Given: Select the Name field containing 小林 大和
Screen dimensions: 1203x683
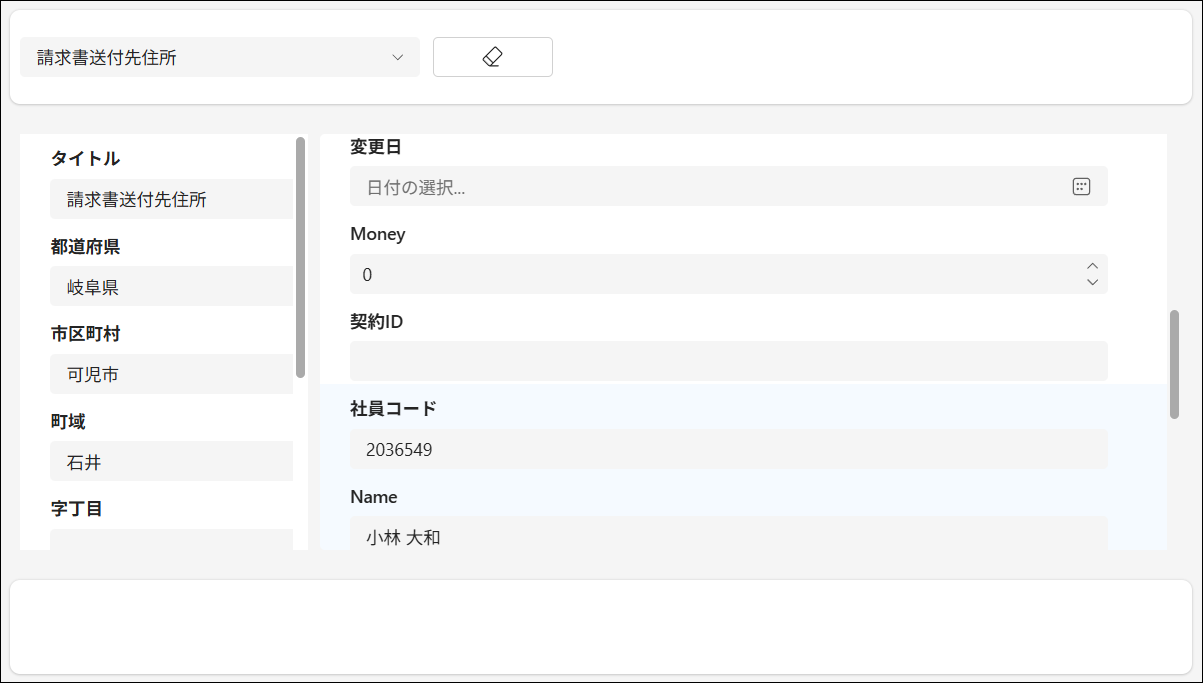Looking at the screenshot, I should [x=728, y=536].
